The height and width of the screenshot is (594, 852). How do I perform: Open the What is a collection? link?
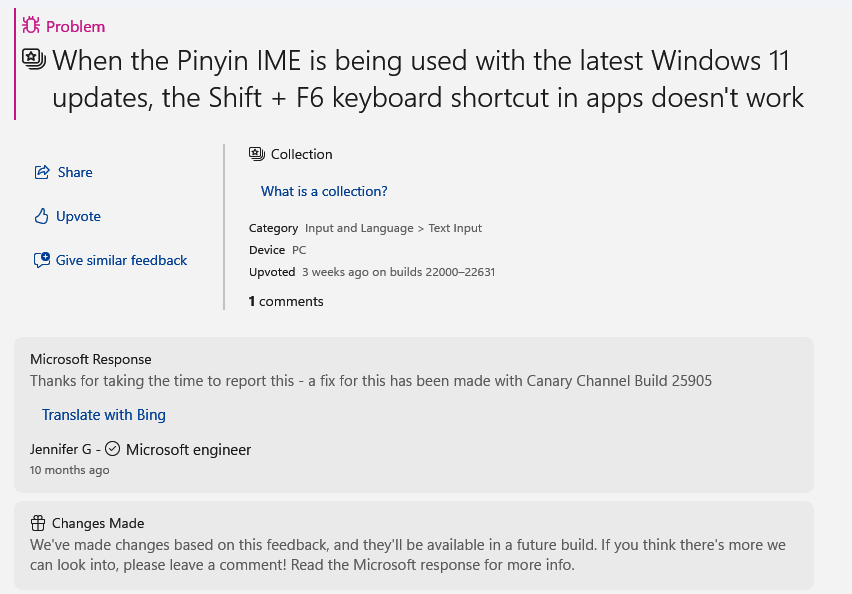tap(324, 191)
